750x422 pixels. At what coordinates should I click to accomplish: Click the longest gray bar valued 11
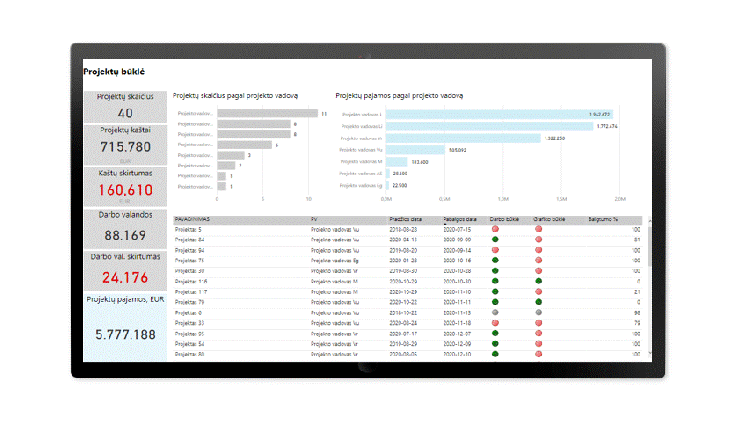click(x=266, y=113)
